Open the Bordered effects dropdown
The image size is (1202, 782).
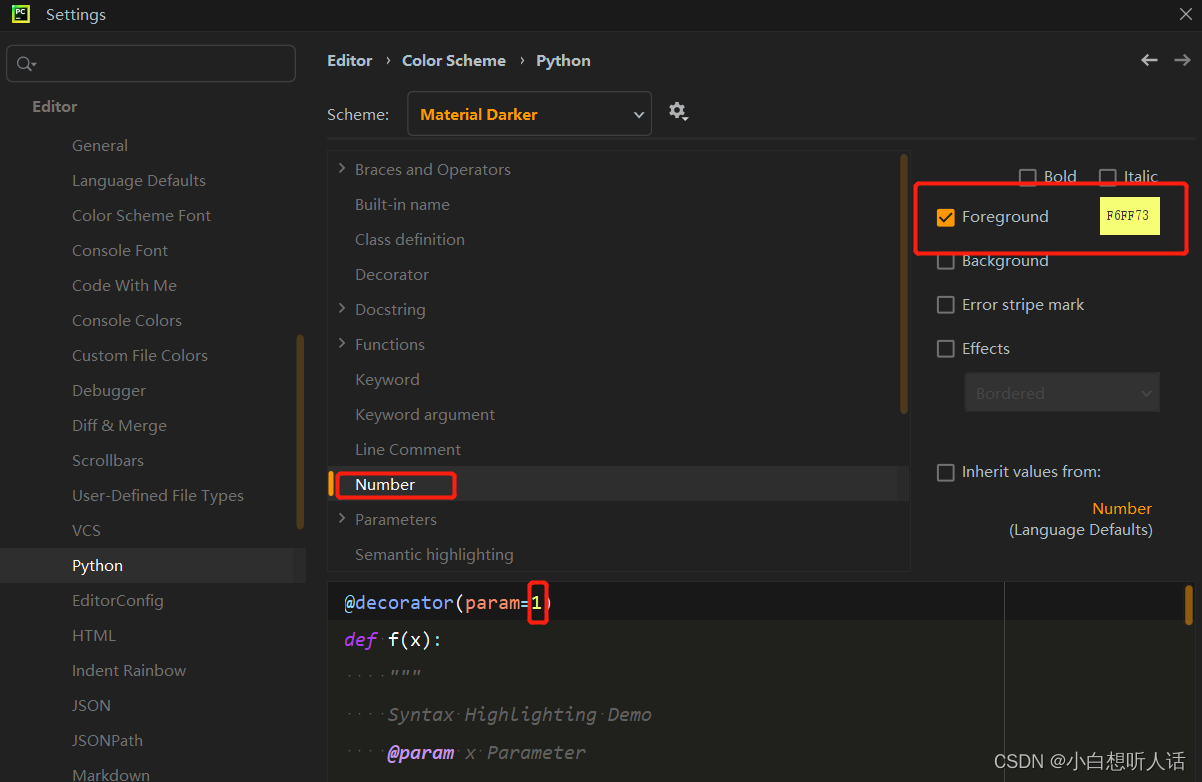click(x=1062, y=393)
